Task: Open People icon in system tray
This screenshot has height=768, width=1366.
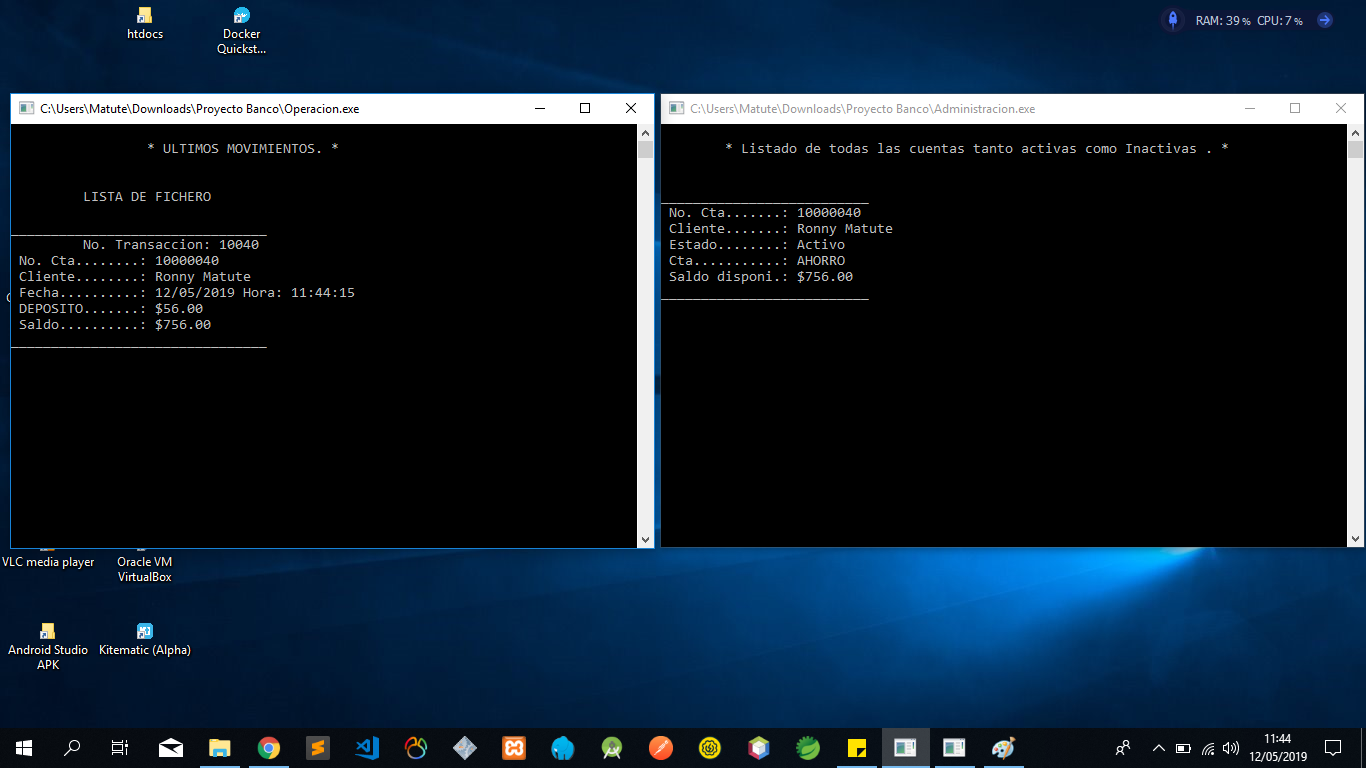Action: click(1123, 747)
